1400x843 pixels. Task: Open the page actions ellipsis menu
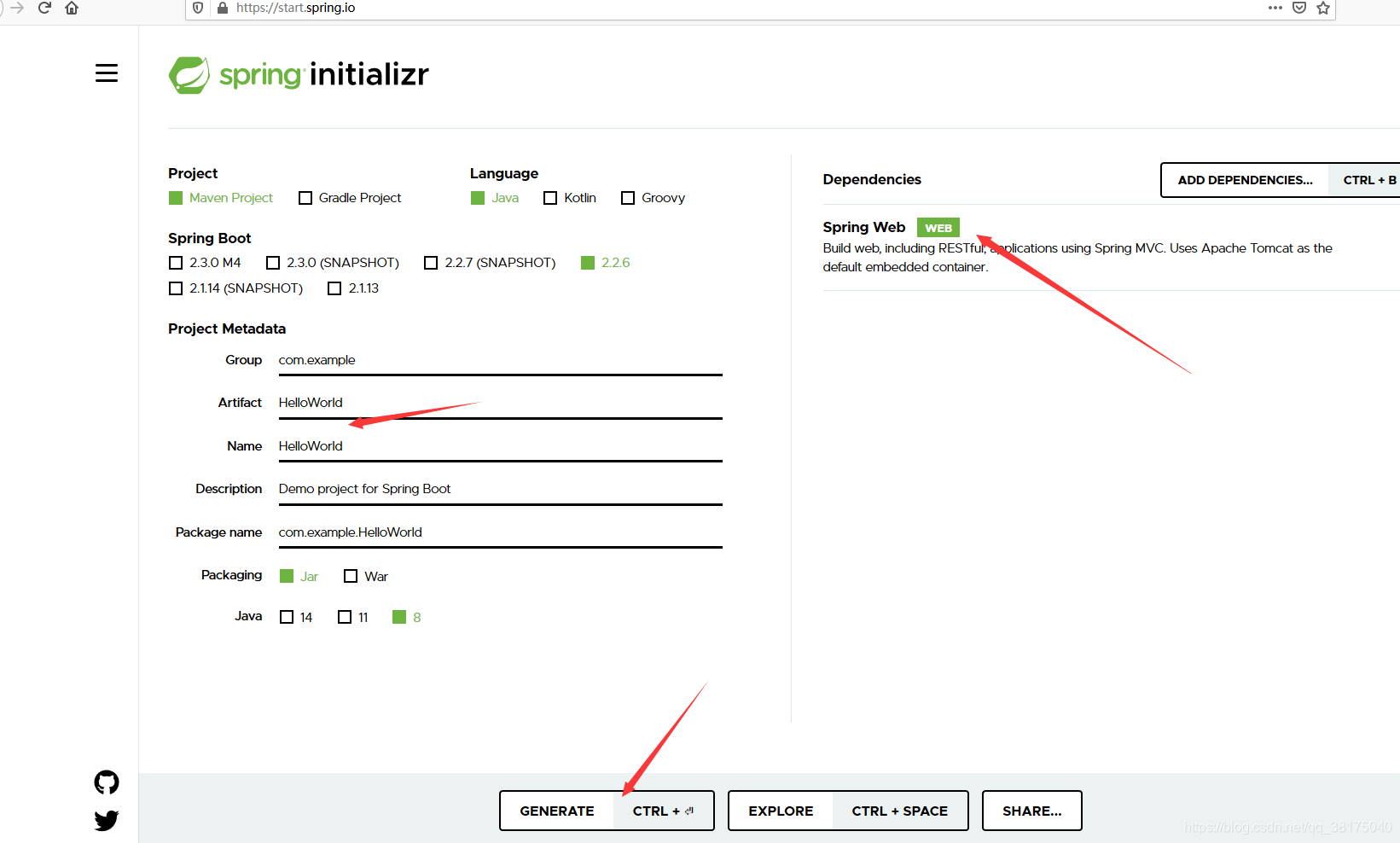[x=1275, y=8]
